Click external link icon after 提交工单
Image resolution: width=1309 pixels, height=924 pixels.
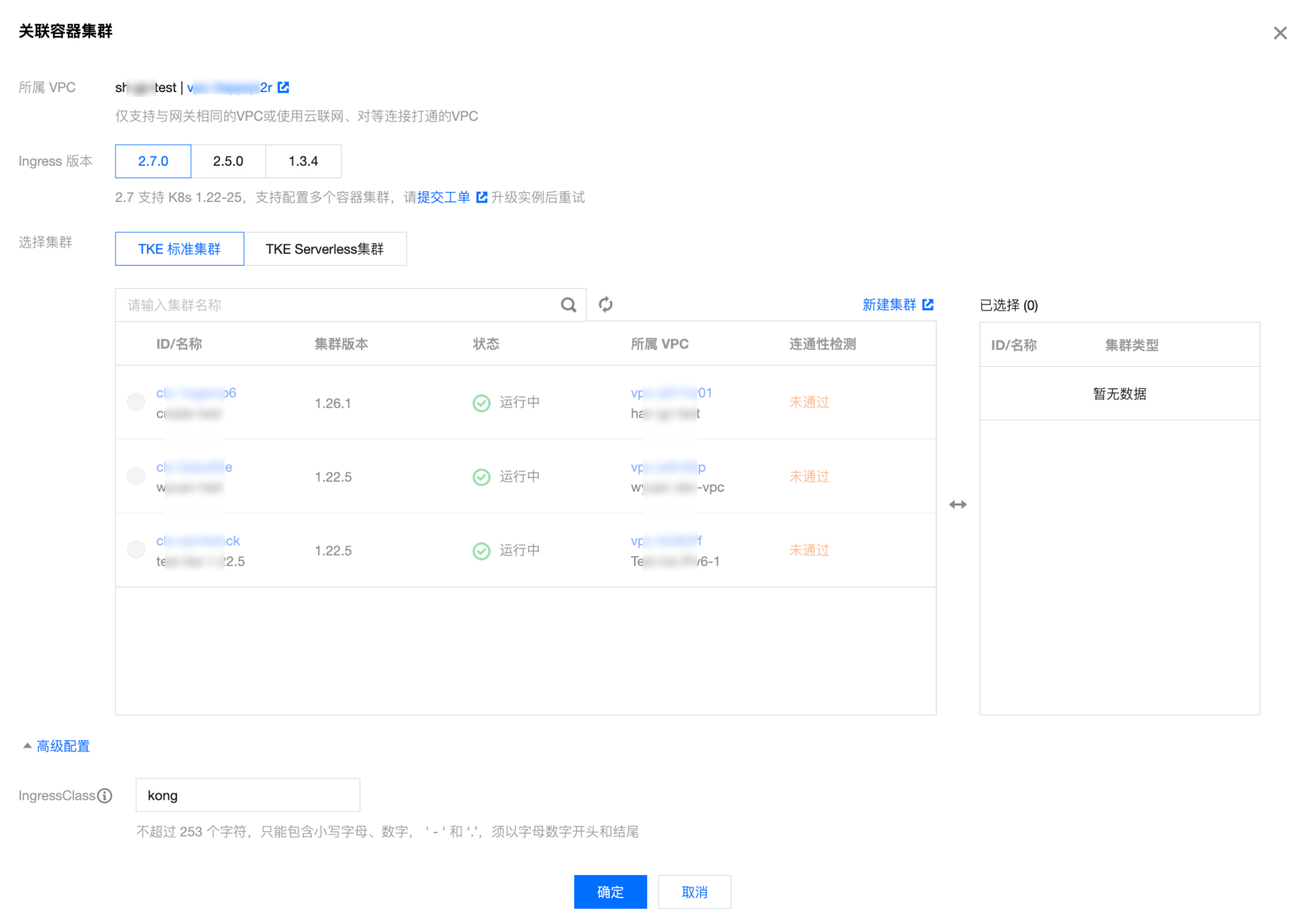[x=482, y=197]
